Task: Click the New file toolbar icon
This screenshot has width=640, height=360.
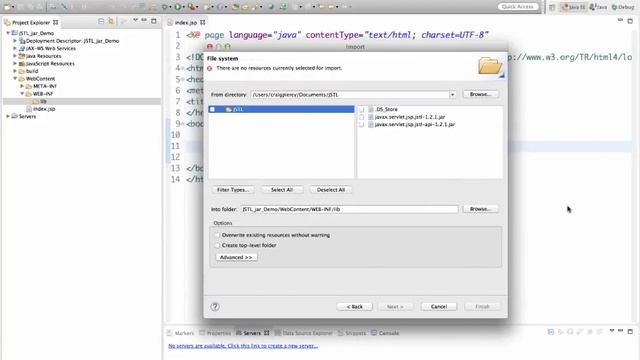Action: [x=7, y=7]
